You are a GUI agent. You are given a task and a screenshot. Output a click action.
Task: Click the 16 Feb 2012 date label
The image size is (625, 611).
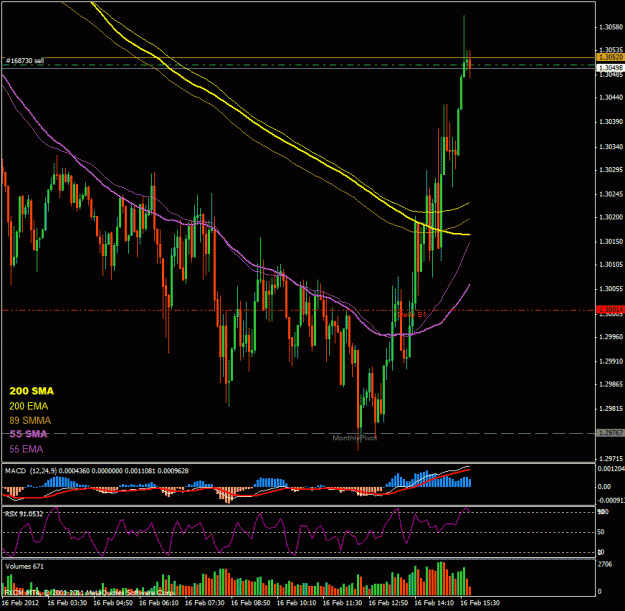click(x=21, y=603)
